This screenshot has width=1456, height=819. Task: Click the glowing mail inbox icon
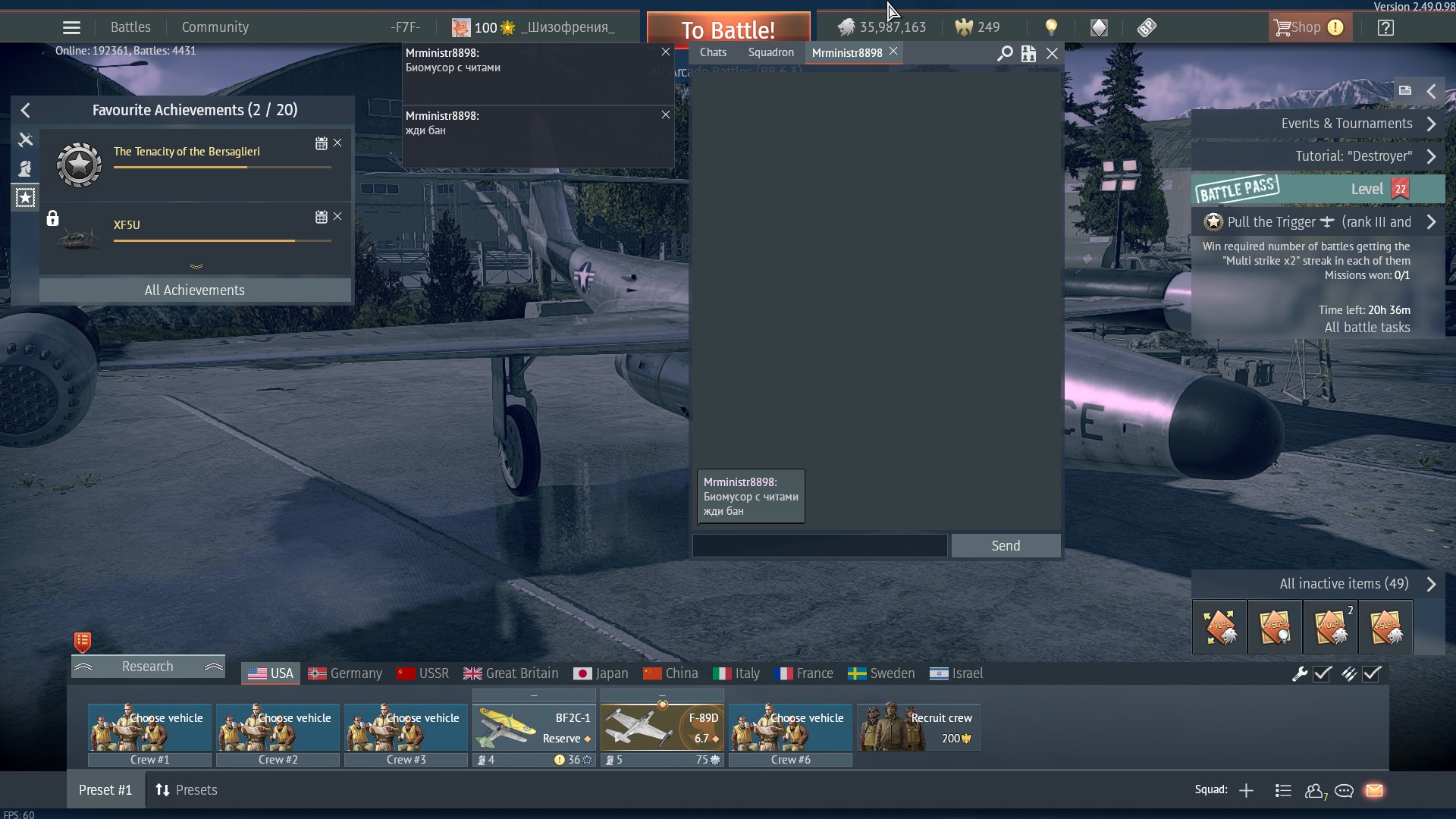pos(1374,791)
